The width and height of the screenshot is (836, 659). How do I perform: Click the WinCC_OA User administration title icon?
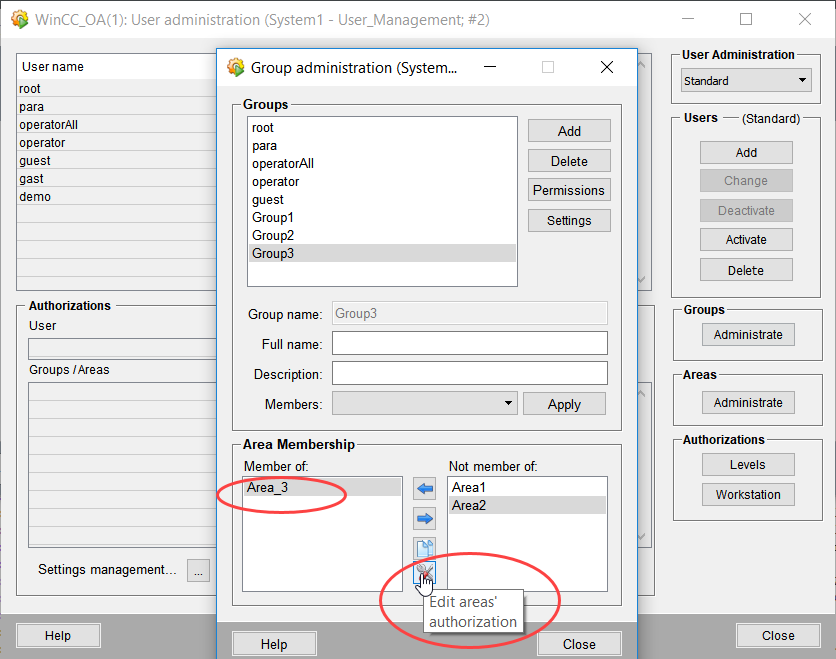click(19, 19)
